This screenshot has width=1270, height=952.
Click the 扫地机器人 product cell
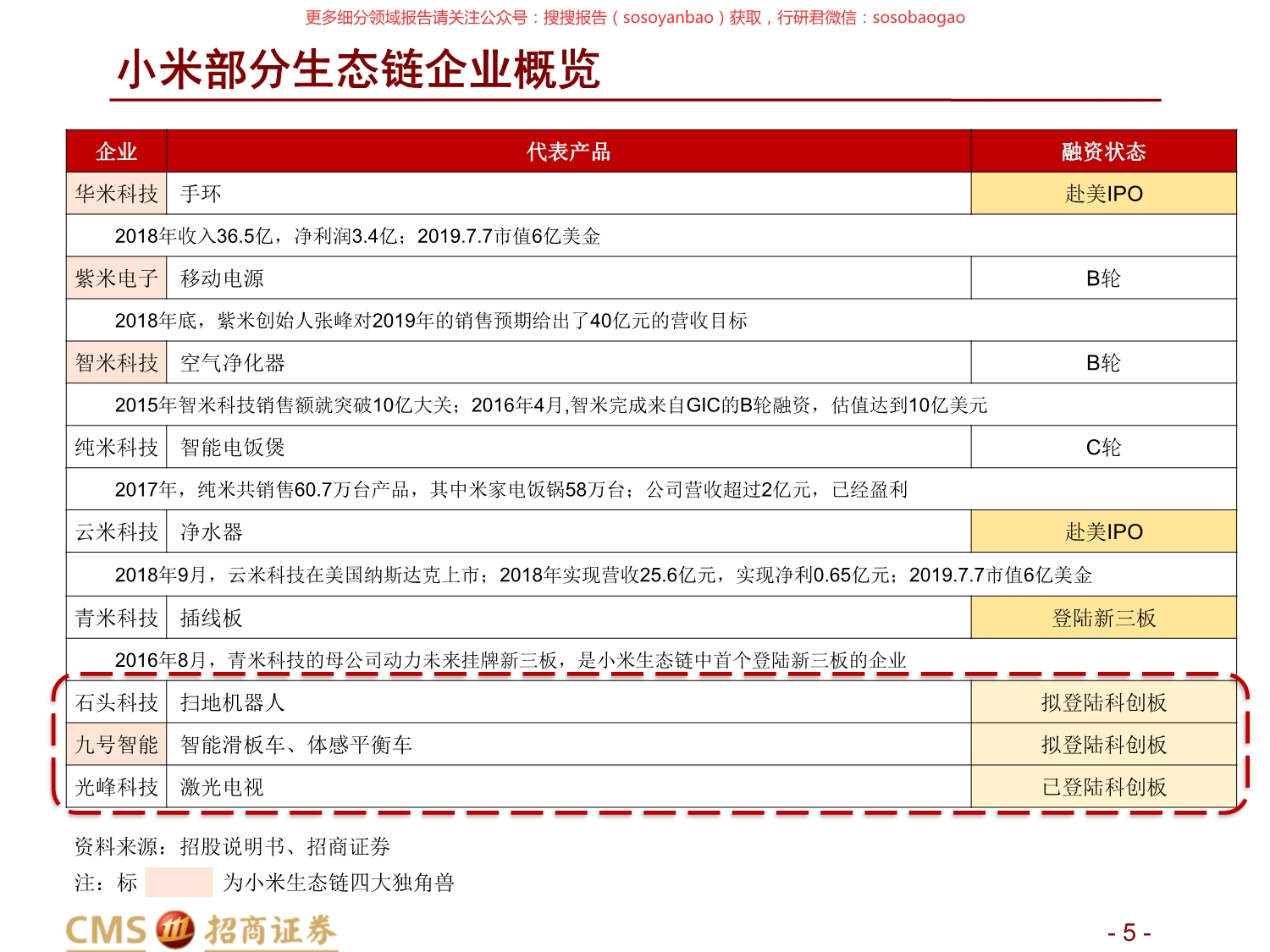[x=569, y=702]
